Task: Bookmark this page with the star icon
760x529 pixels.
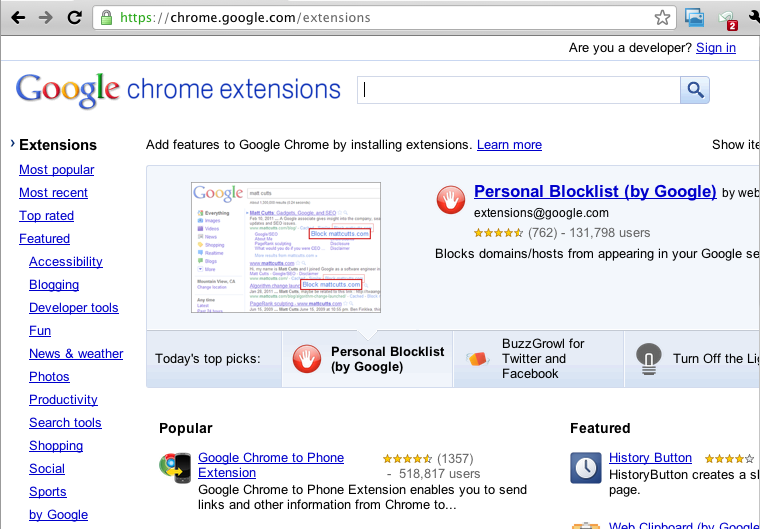Action: [662, 17]
